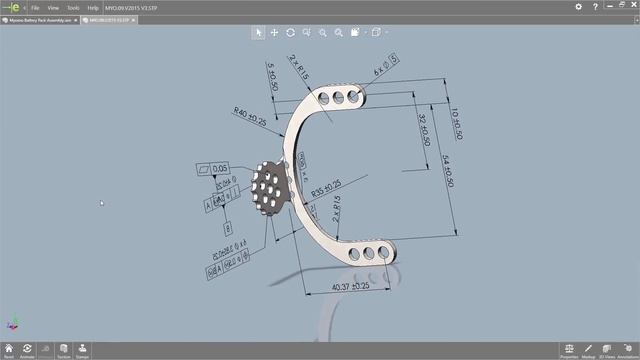Open the tab list arrow at tab bar end

[x=636, y=20]
